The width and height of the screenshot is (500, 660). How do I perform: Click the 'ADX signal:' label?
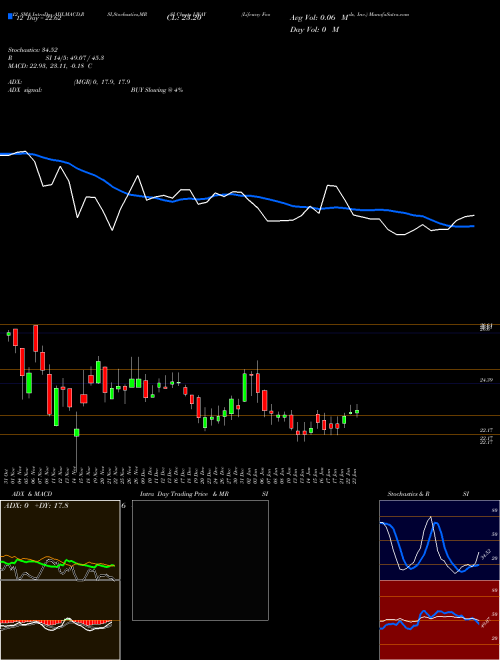coord(24,90)
